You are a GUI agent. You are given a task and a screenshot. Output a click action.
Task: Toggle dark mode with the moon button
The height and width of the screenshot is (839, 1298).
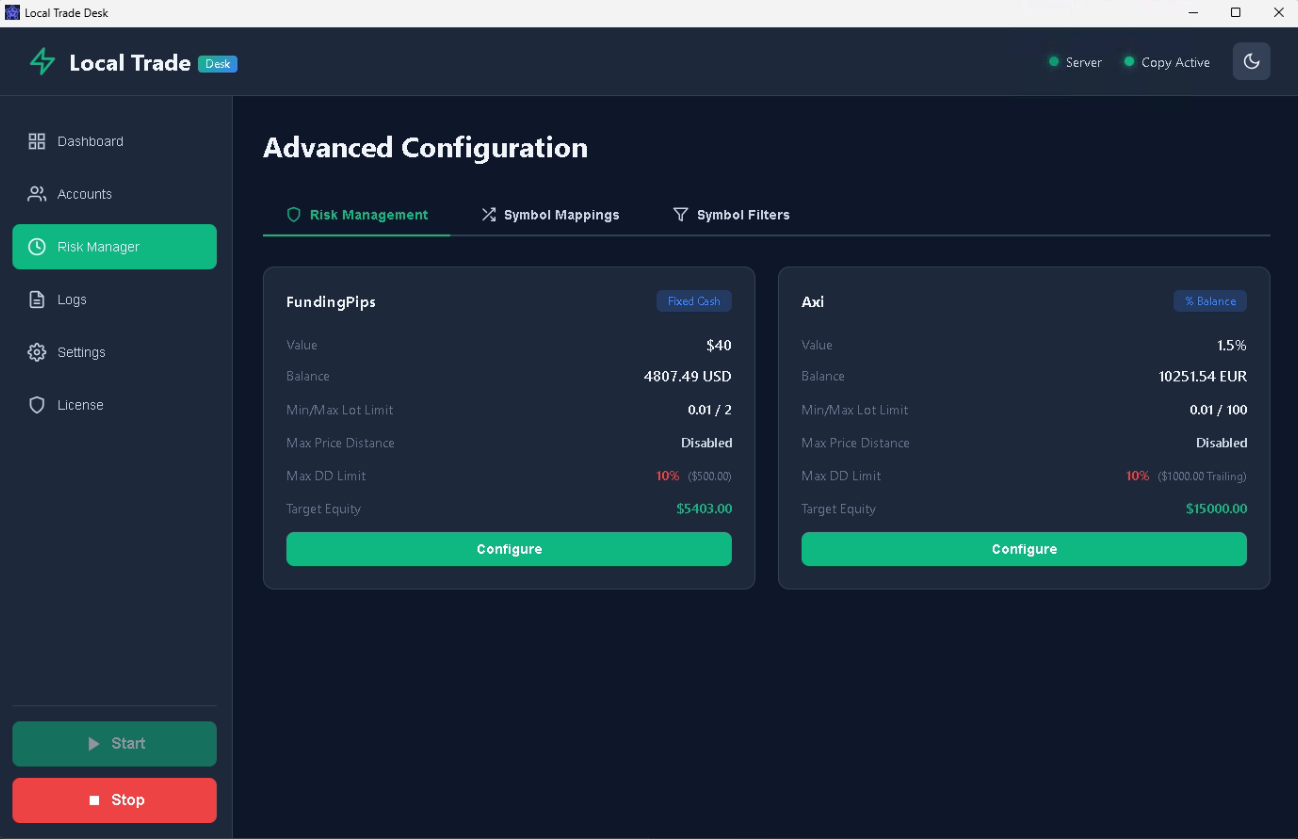(x=1251, y=61)
